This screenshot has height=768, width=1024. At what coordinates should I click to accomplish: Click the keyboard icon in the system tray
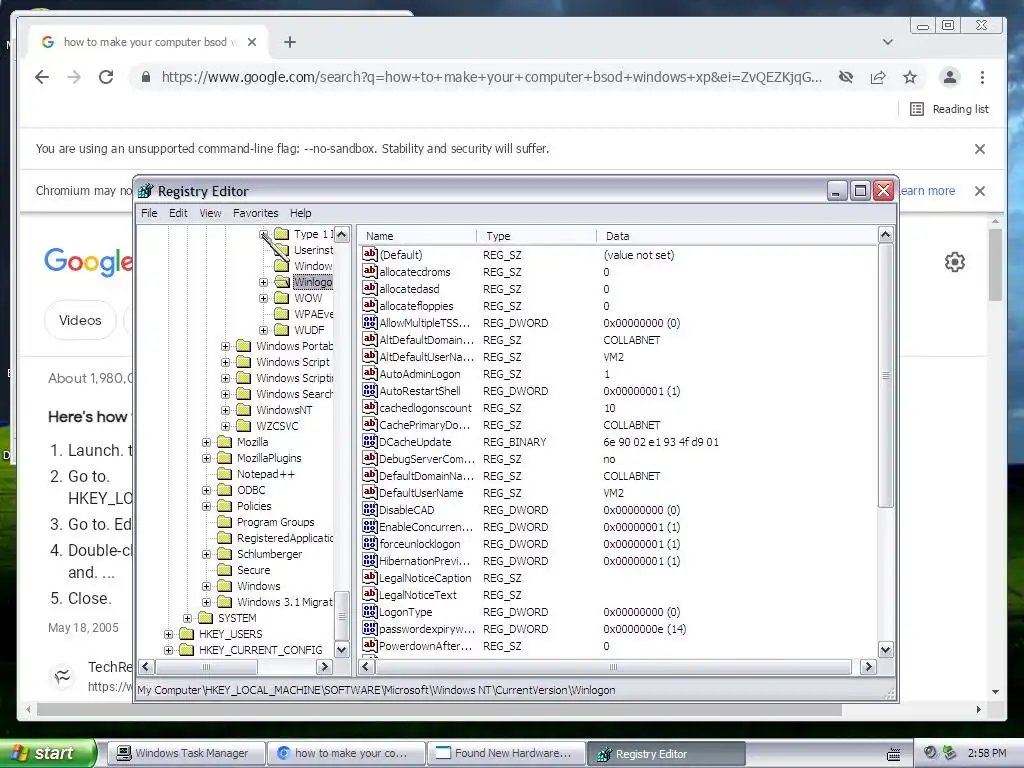(x=893, y=754)
